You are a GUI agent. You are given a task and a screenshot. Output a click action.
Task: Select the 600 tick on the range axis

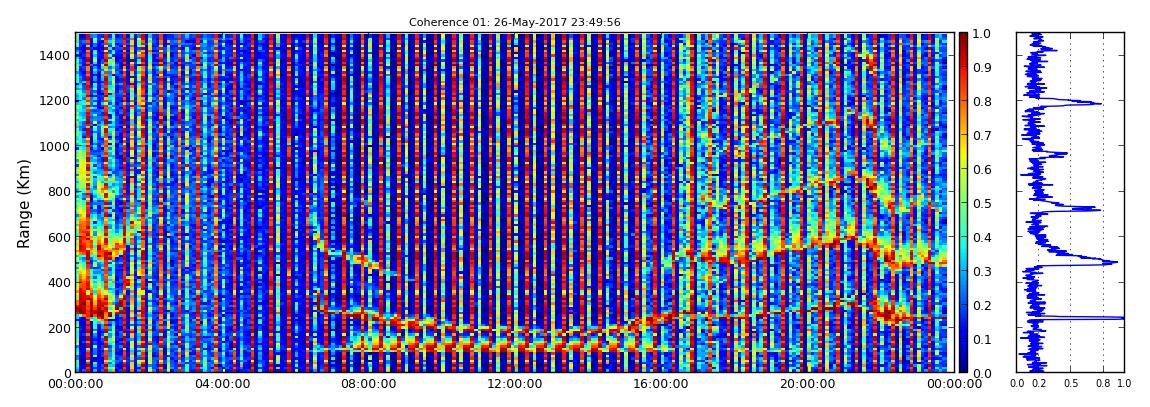pyautogui.click(x=58, y=238)
